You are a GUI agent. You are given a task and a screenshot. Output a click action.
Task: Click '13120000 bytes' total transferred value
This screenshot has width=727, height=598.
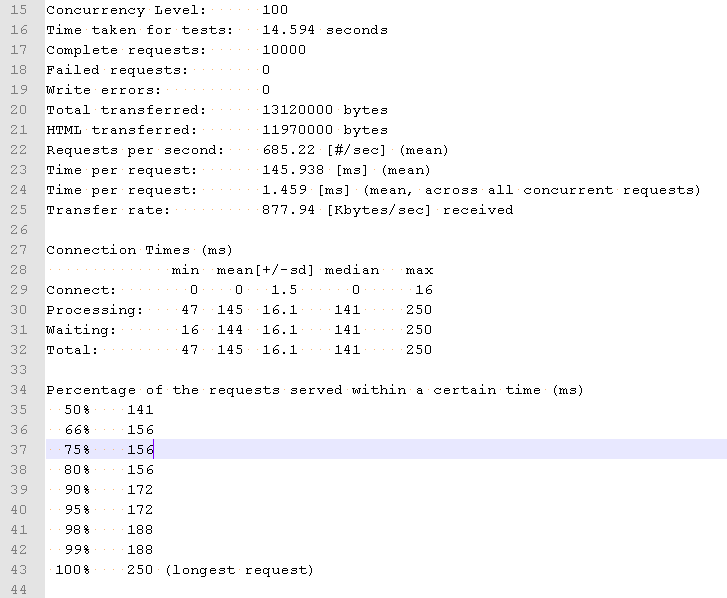point(325,109)
